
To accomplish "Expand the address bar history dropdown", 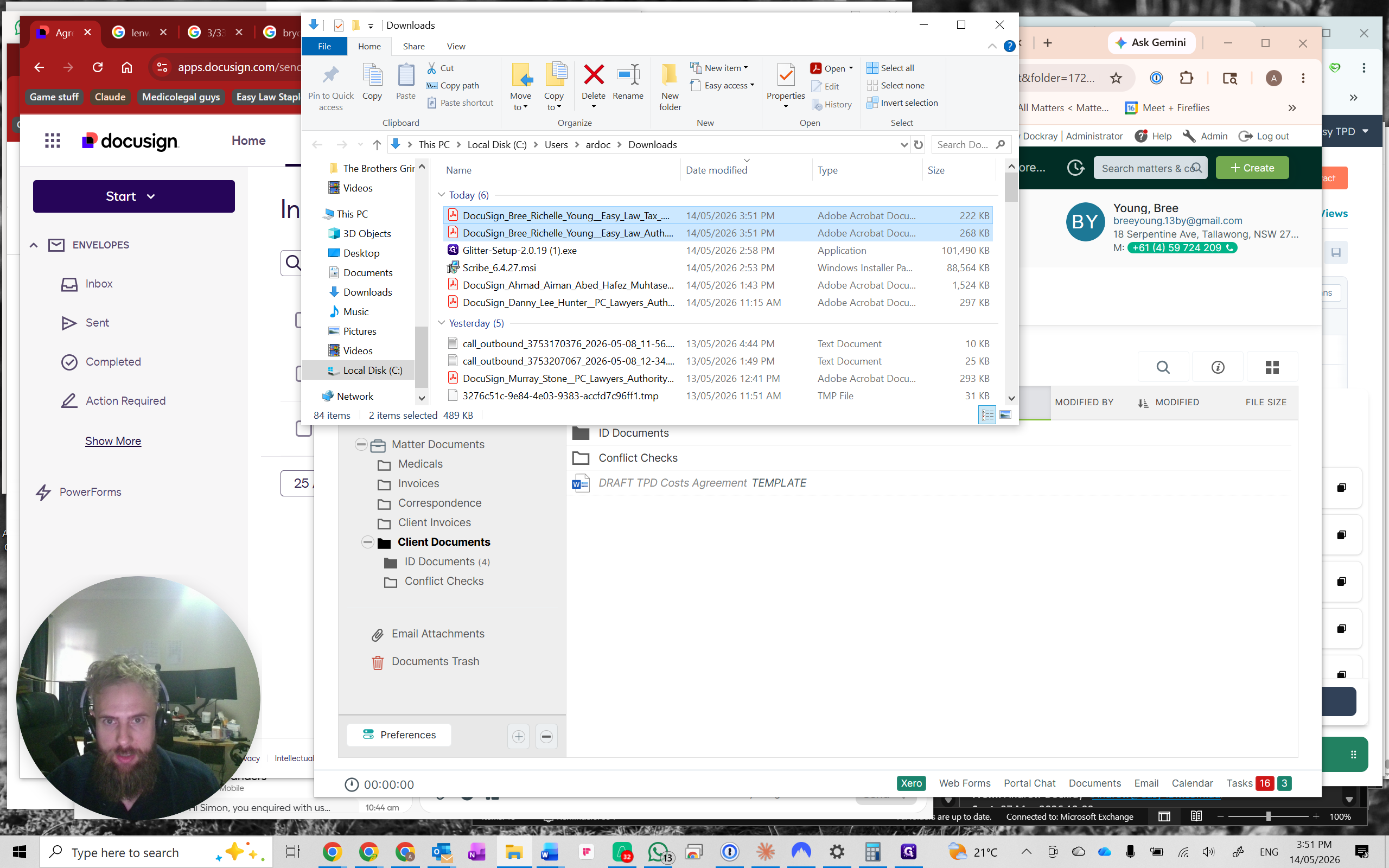I will 904,145.
